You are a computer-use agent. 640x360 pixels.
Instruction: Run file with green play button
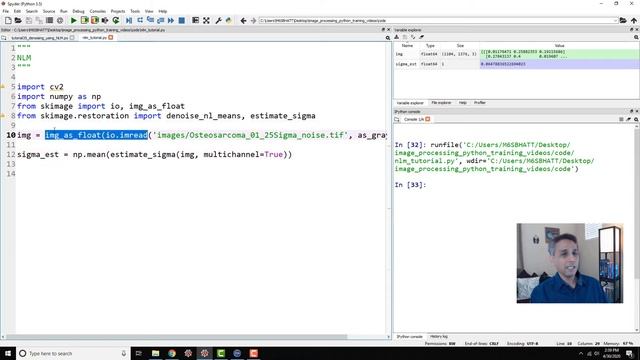point(73,20)
